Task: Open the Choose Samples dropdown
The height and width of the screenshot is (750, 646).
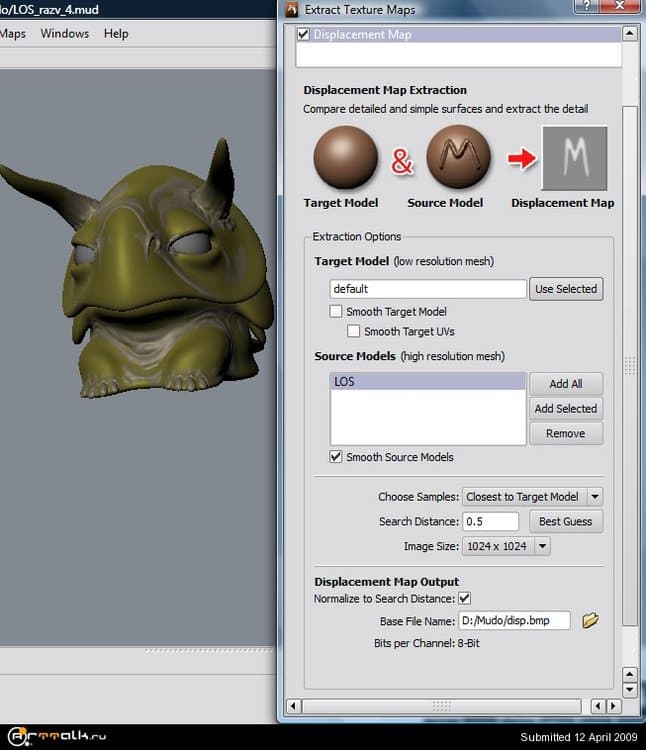Action: tap(533, 496)
